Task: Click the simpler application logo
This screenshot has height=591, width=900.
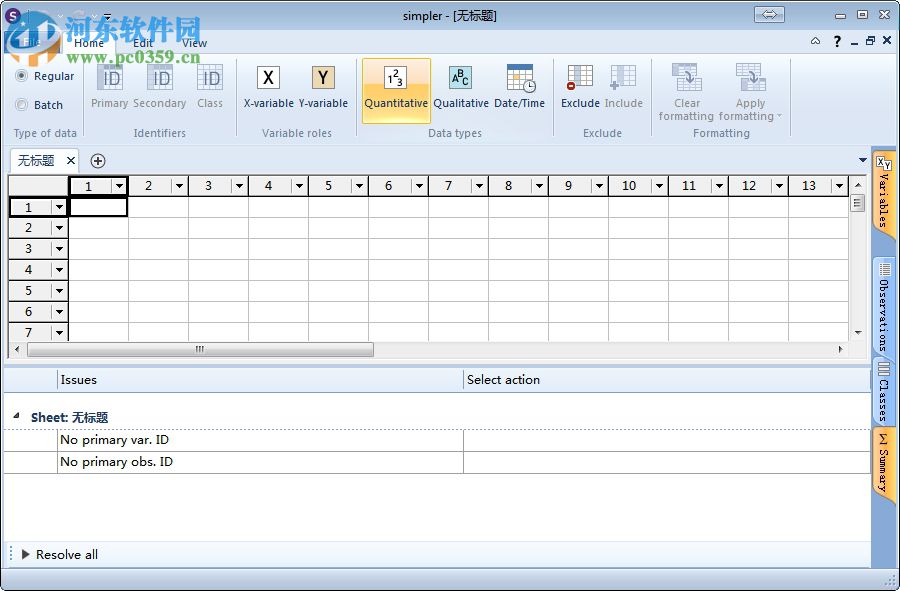Action: [x=13, y=16]
